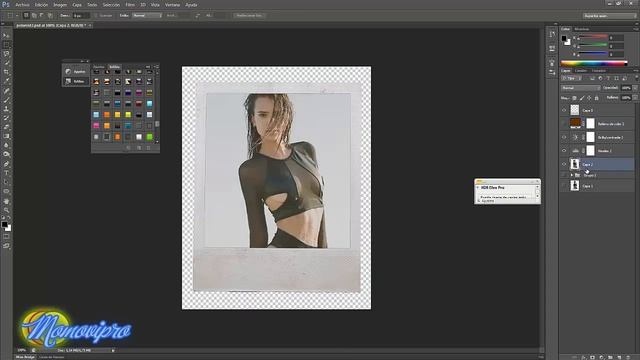Select the Blur tool
The height and width of the screenshot is (360, 640).
(x=6, y=145)
